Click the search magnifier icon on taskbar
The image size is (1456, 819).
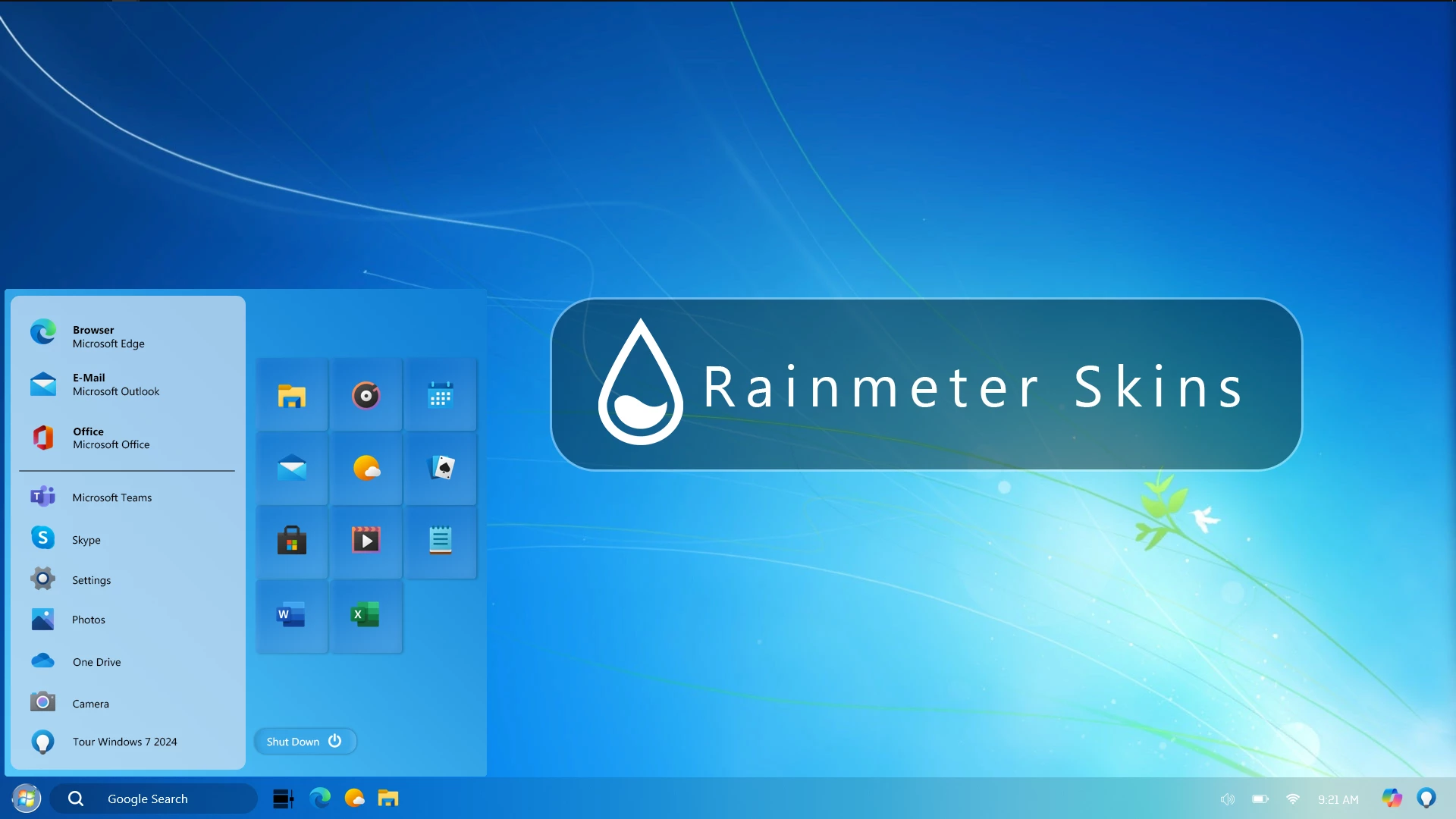[x=76, y=799]
